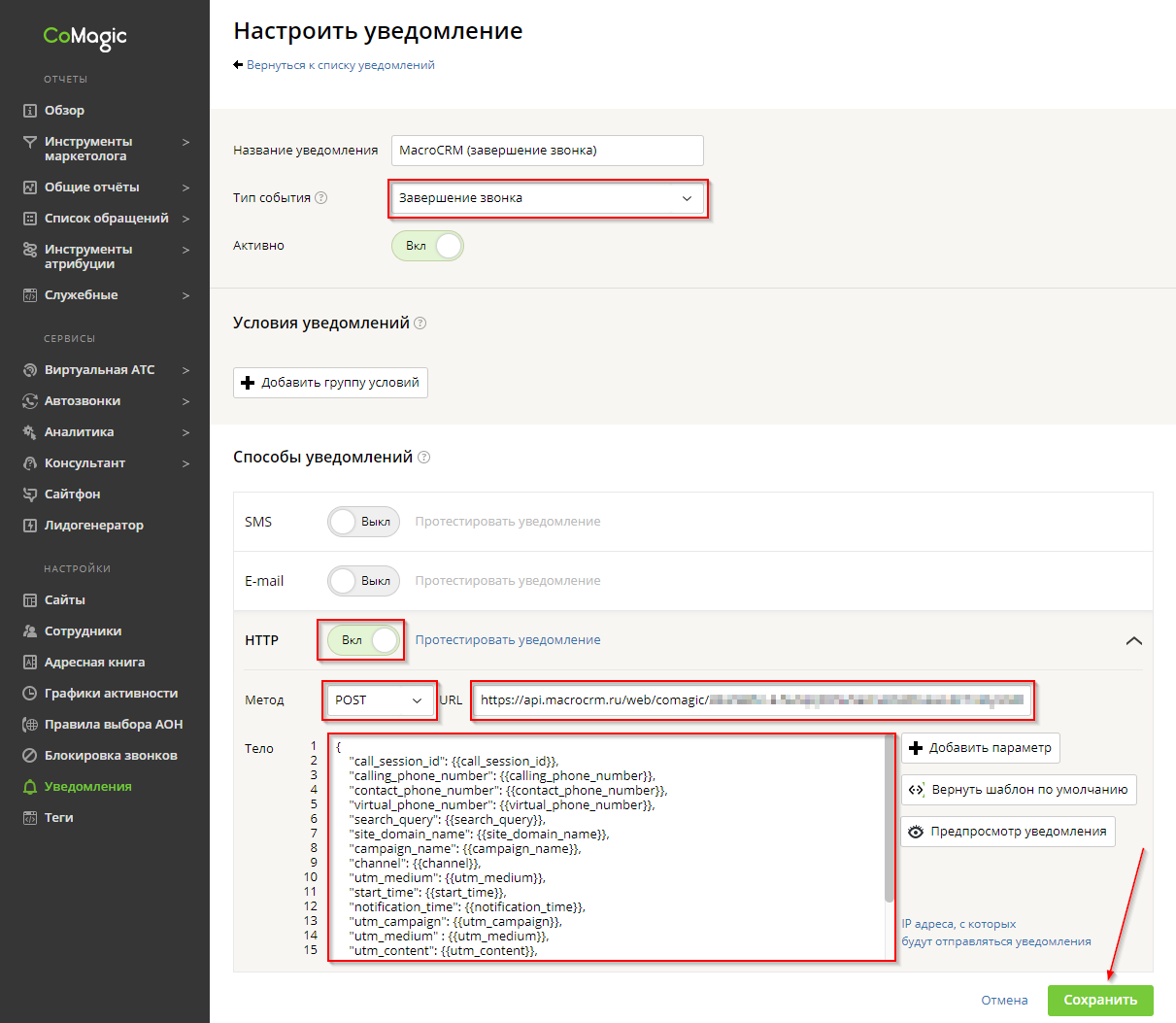The width and height of the screenshot is (1176, 1023).
Task: Click the Название уведомления text field
Action: [547, 151]
